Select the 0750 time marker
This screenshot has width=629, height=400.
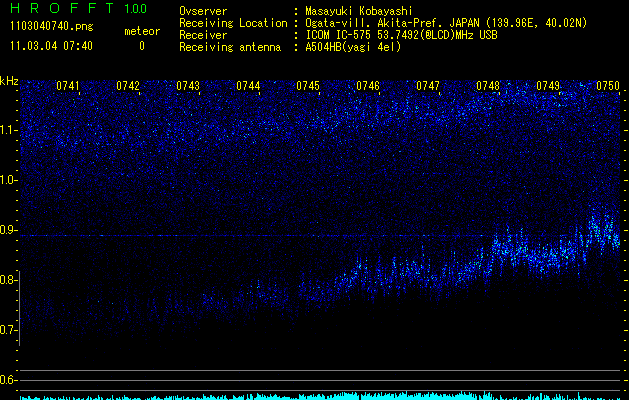[608, 86]
